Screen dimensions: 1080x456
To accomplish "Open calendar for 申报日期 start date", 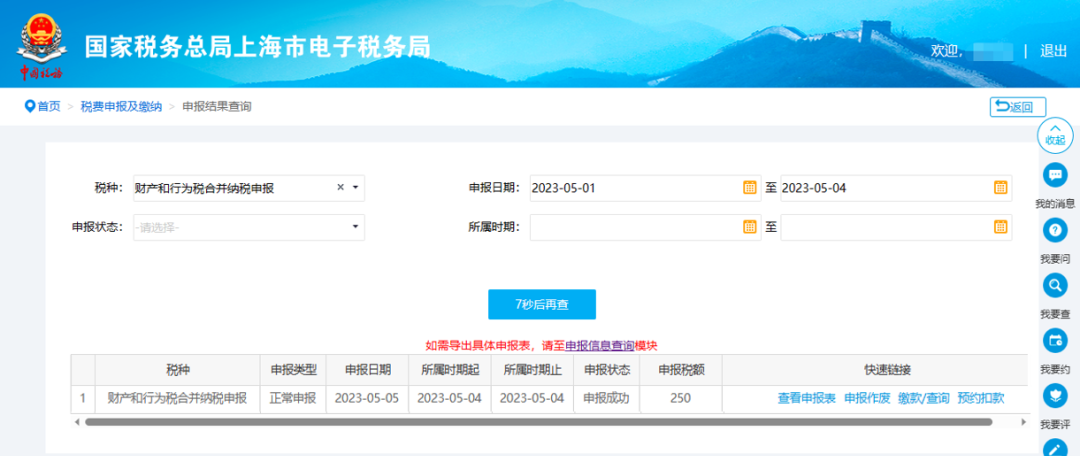I will click(x=750, y=187).
